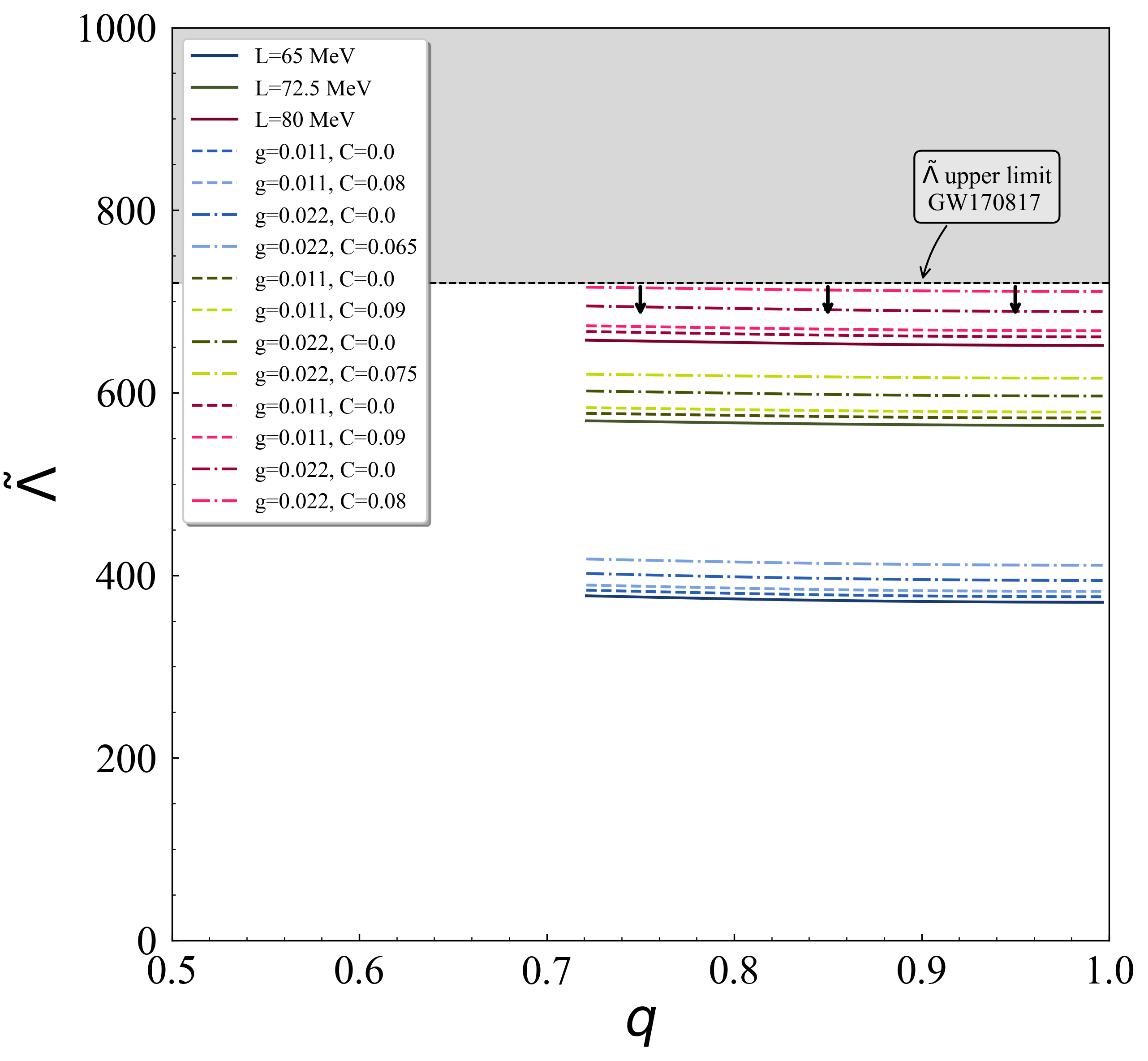Viewport: 1148px width, 1061px height.
Task: Click the L=72.5 MeV legend label
Action: pyautogui.click(x=313, y=88)
